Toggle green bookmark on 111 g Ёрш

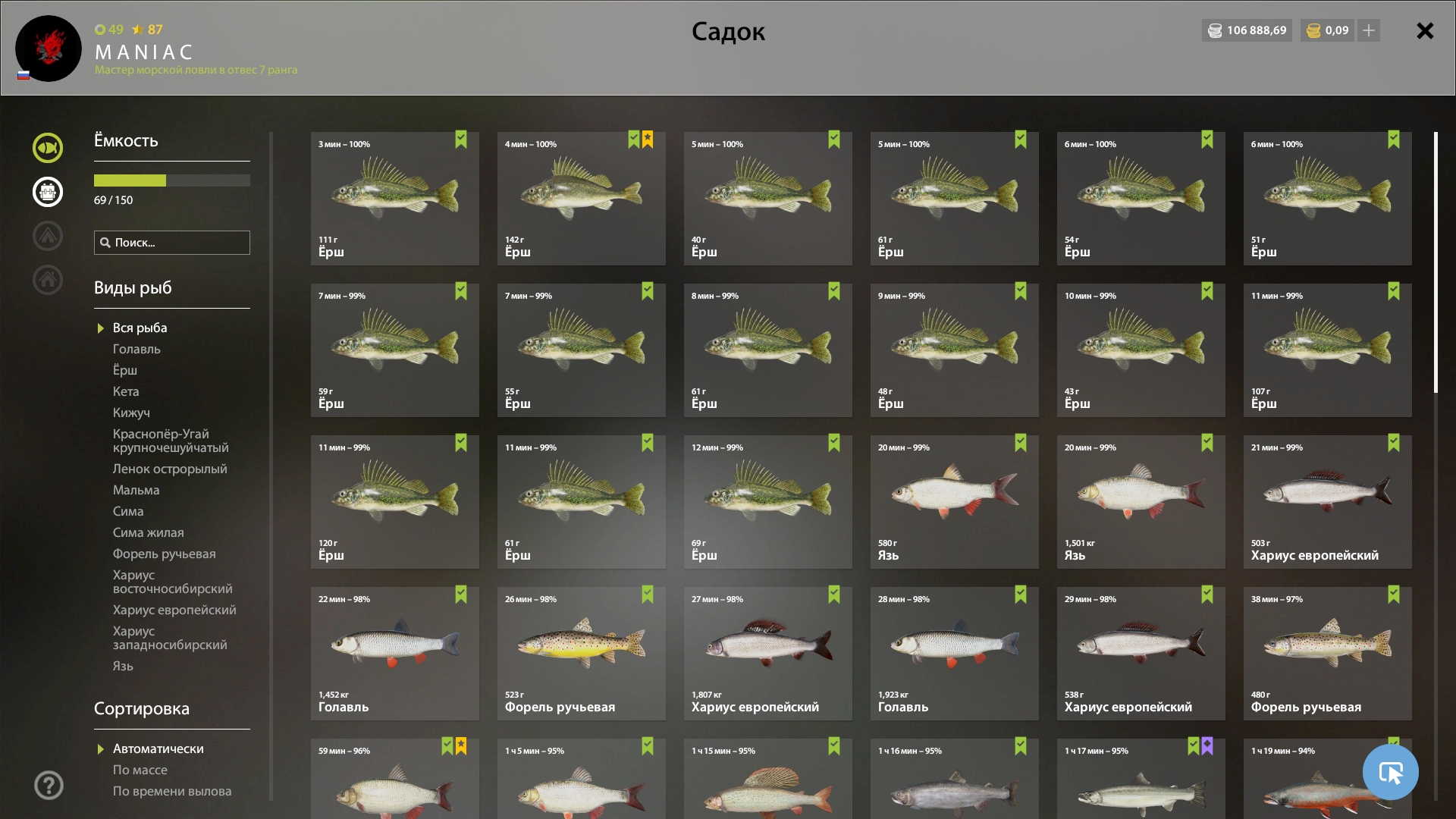pos(461,140)
